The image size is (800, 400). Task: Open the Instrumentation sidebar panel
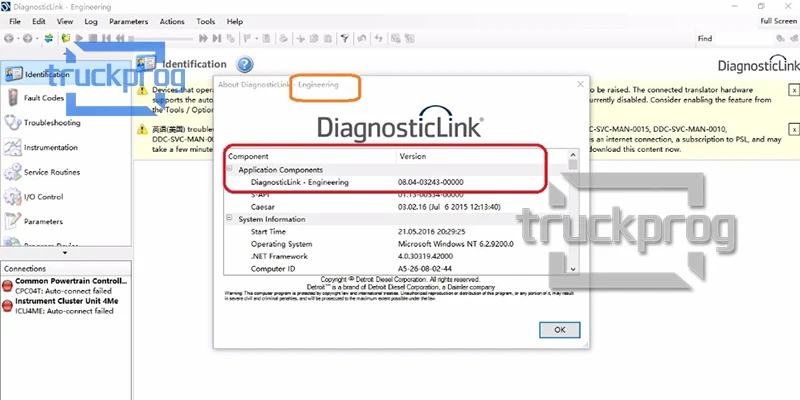click(65, 147)
